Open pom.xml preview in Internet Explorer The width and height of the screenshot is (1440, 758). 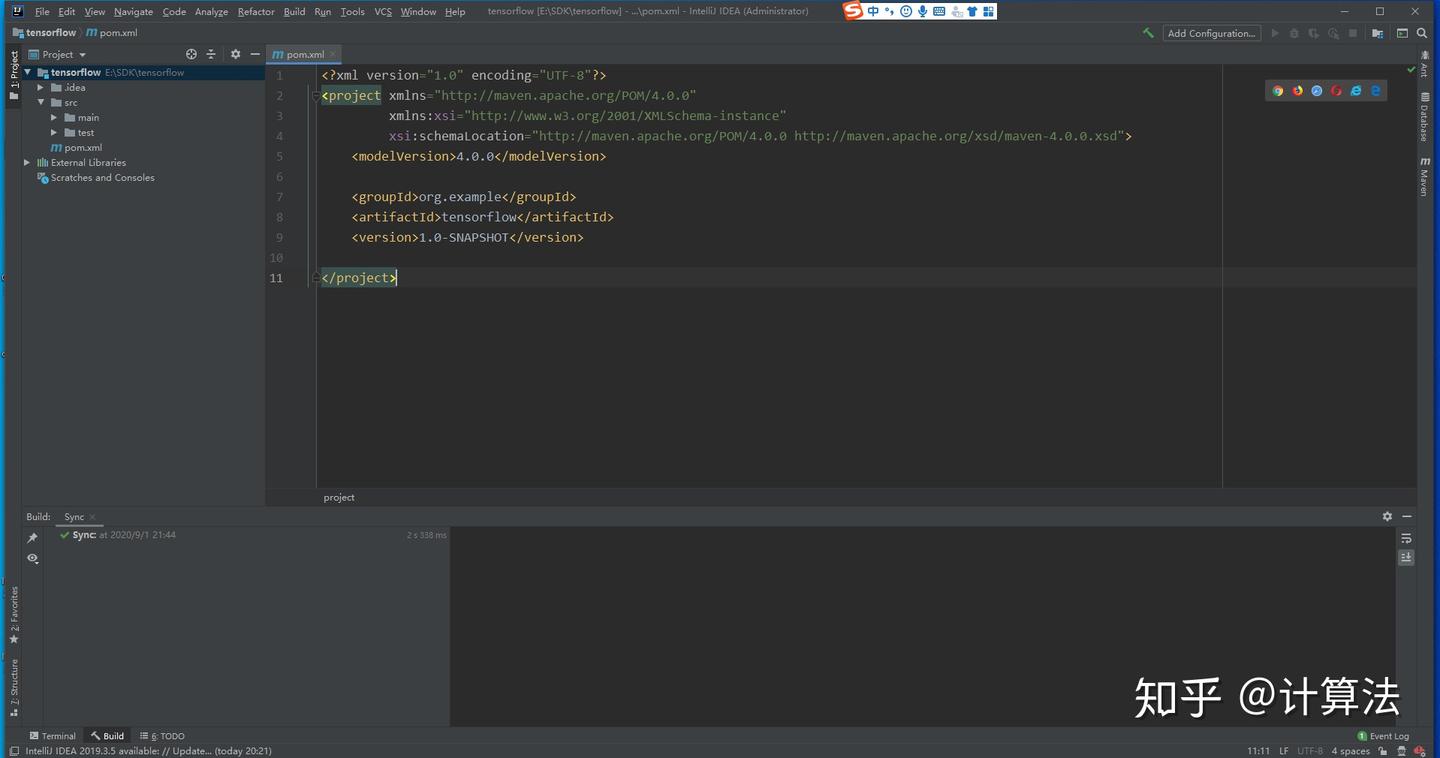coord(1356,91)
